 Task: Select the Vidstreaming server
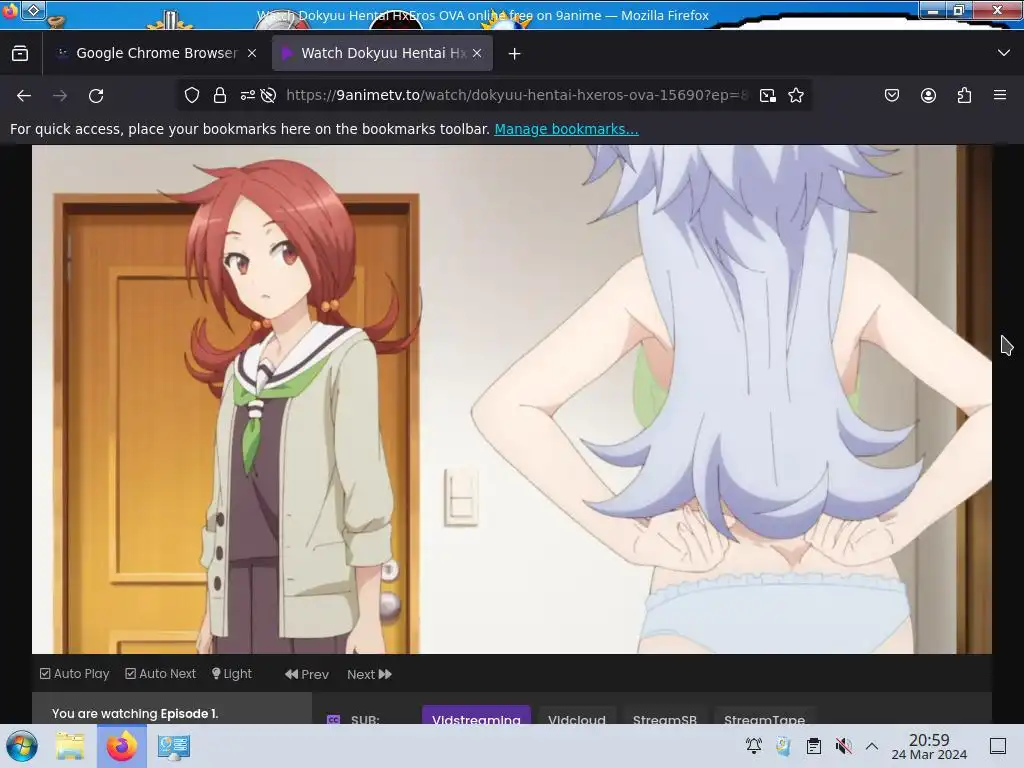476,716
